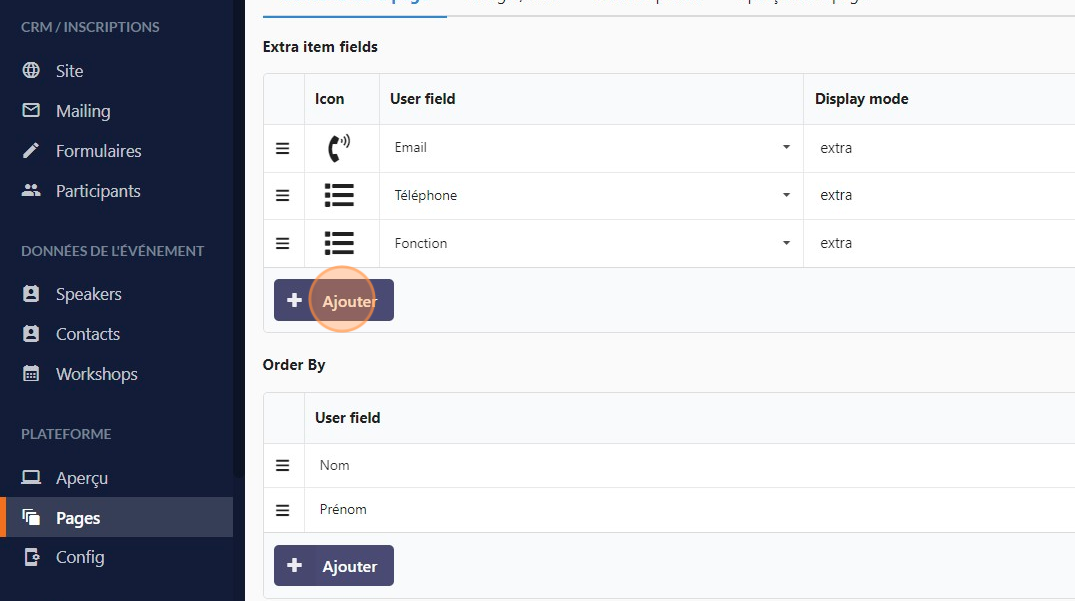Select the Prénom order by field
1075x601 pixels.
[343, 510]
